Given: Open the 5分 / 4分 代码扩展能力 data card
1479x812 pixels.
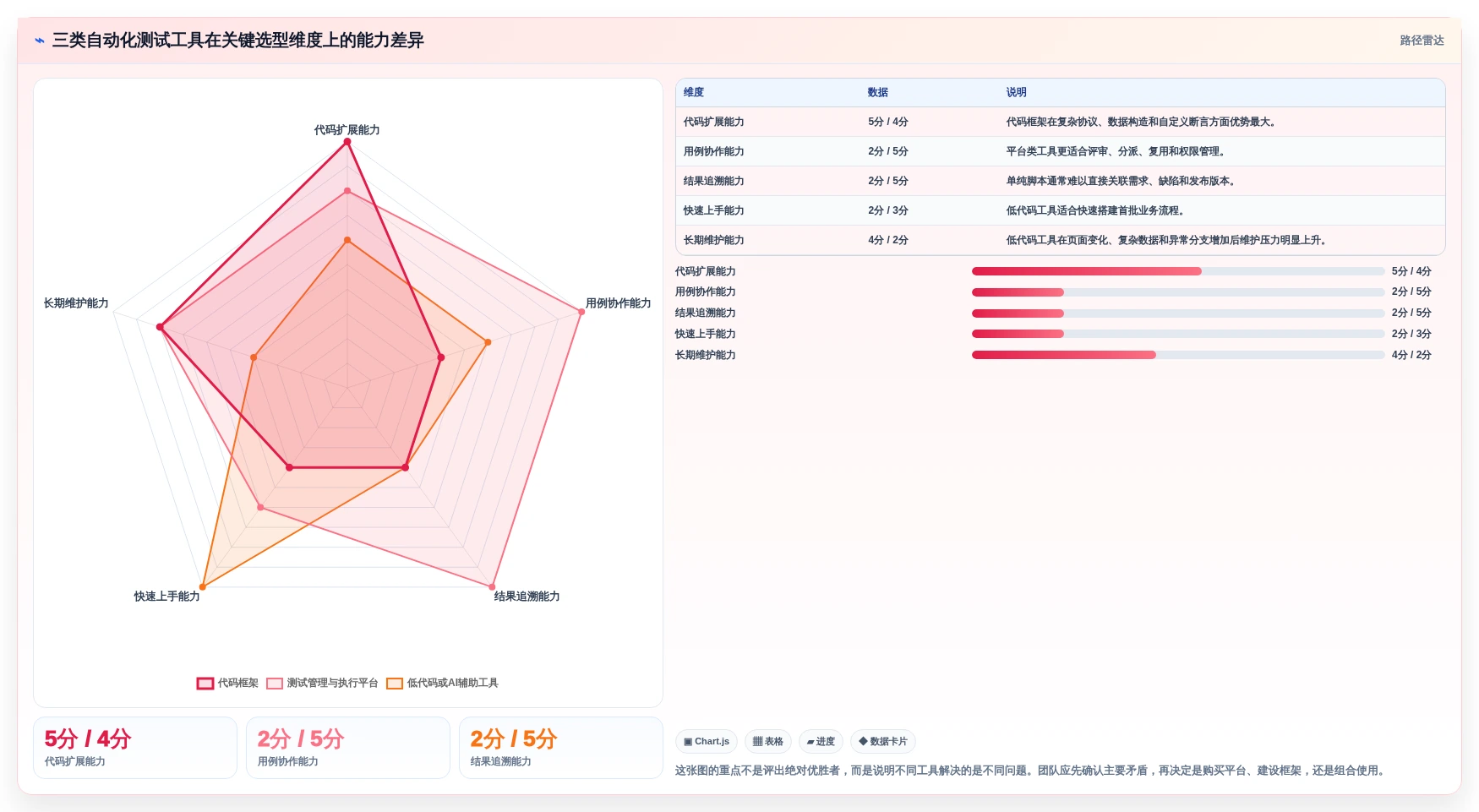Looking at the screenshot, I should (x=135, y=748).
